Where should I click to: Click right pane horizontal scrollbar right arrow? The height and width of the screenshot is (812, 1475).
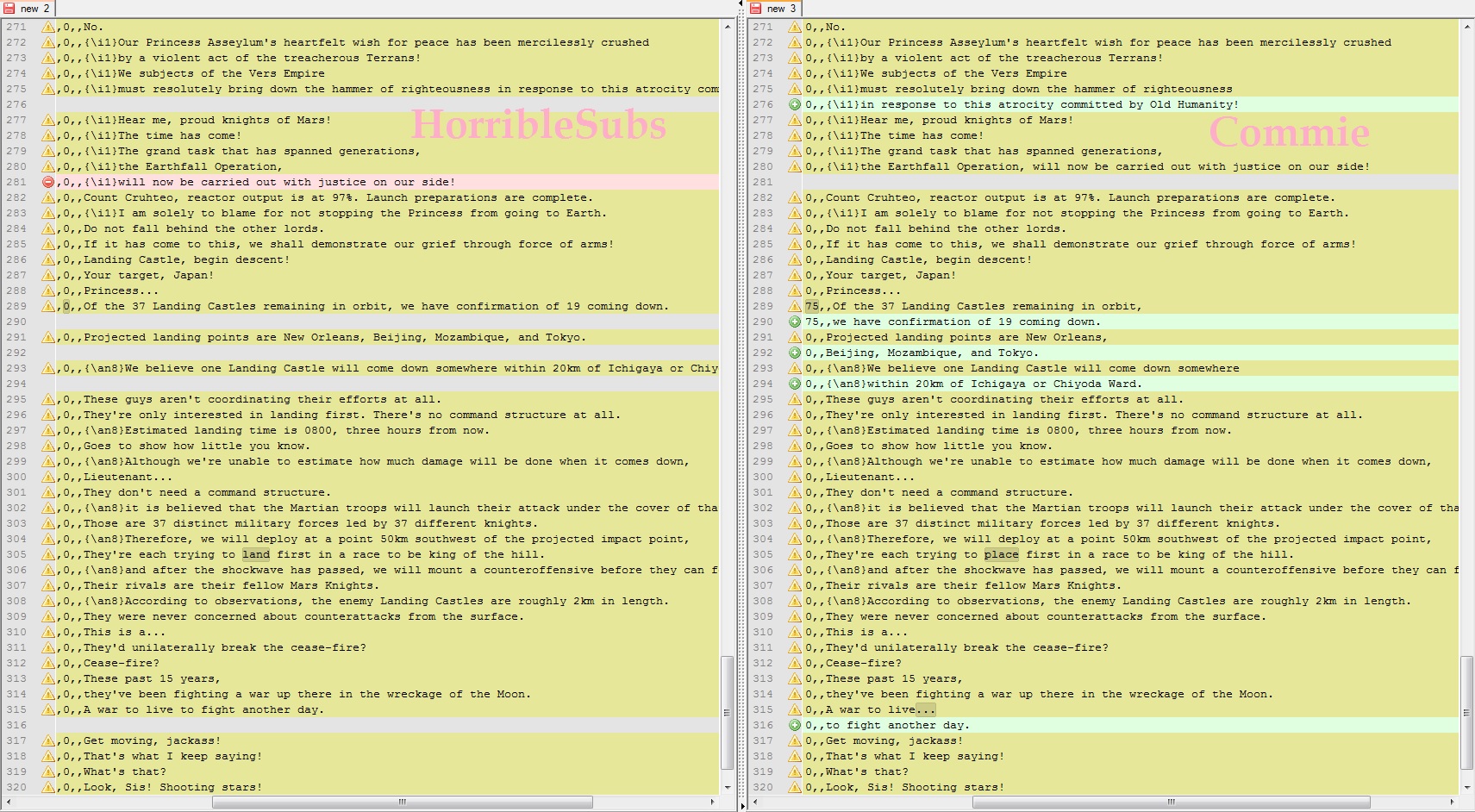(1452, 802)
